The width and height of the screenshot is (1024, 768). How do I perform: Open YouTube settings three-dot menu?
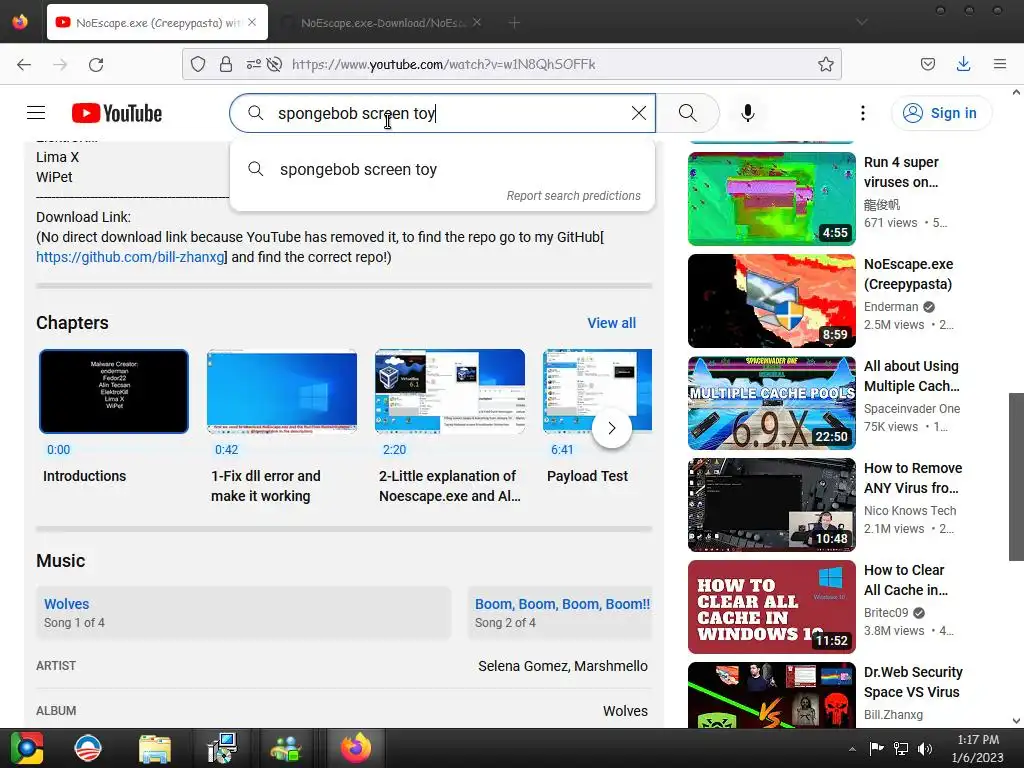pos(863,113)
